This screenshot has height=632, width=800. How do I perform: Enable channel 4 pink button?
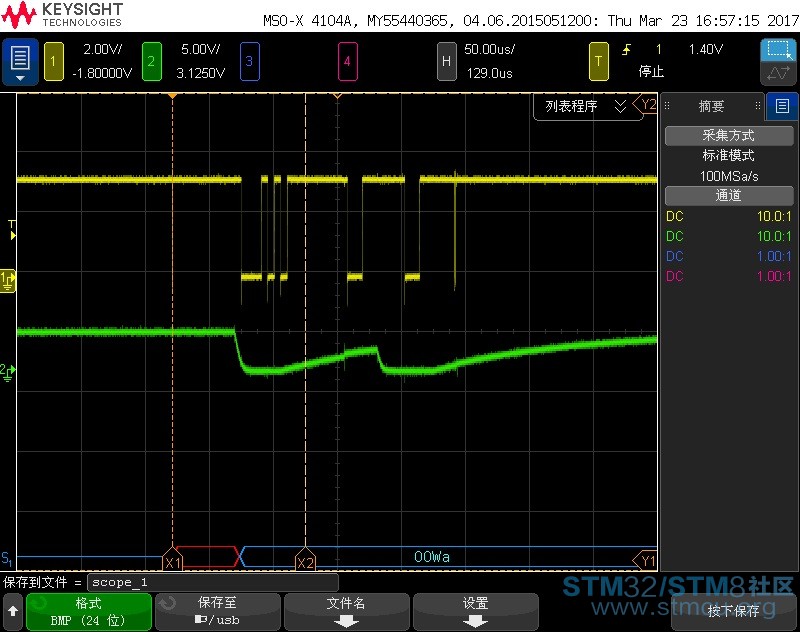coord(347,61)
